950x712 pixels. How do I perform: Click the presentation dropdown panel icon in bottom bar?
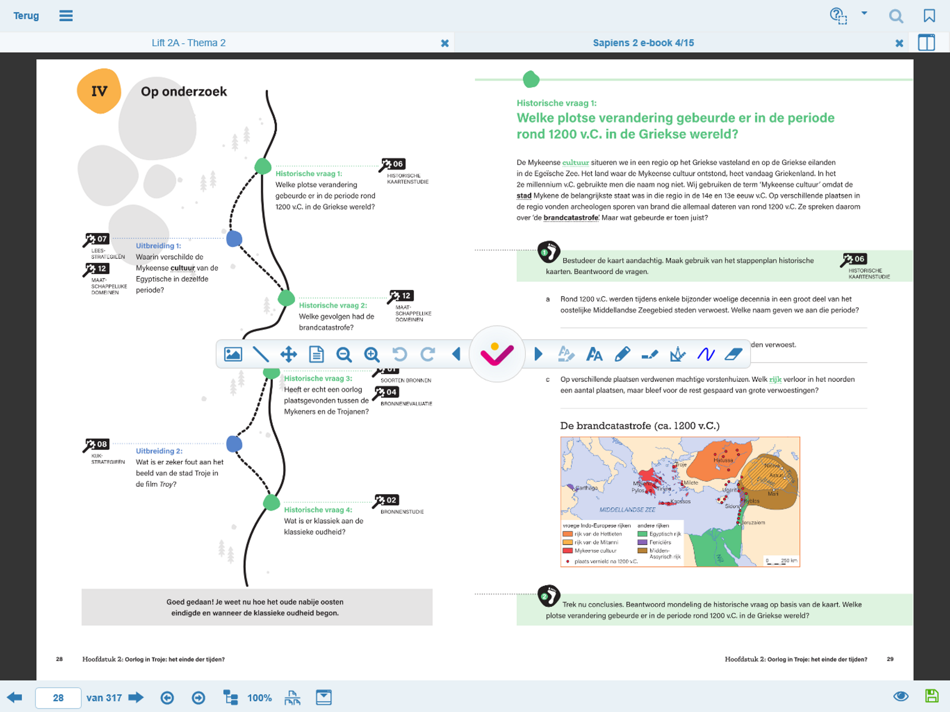point(324,698)
